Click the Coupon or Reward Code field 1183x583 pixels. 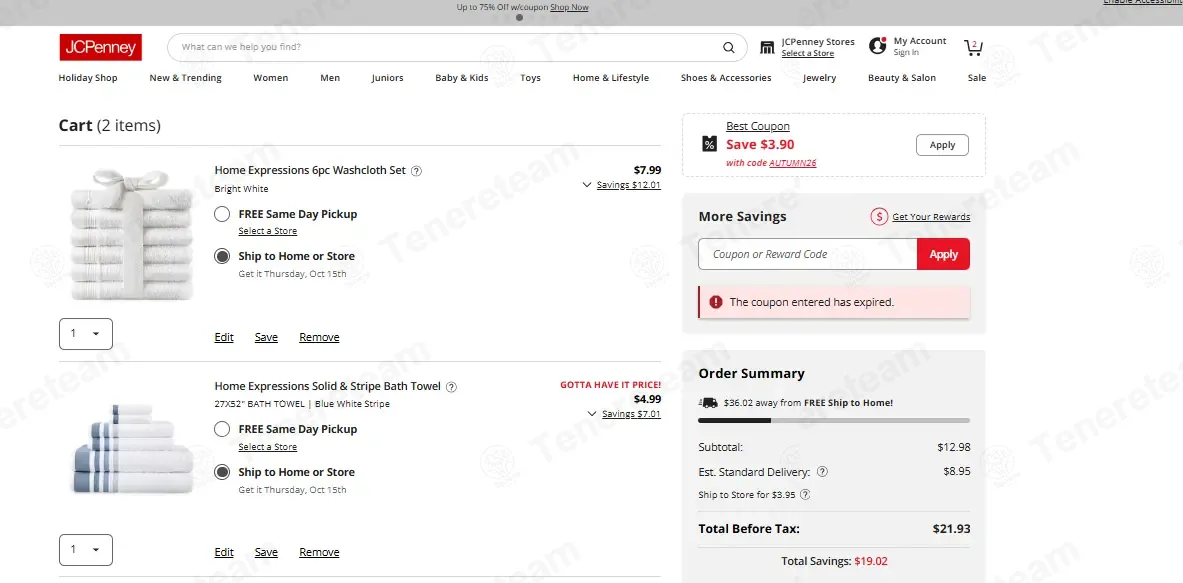[808, 254]
